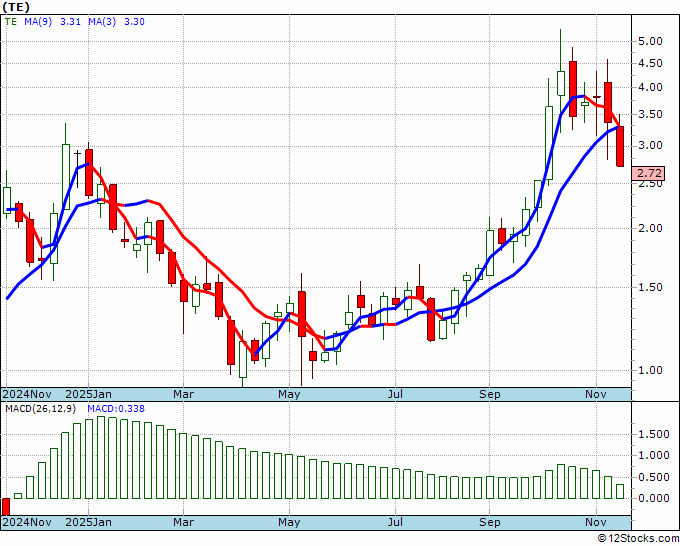Click the 0.000 MACD axis label
The width and height of the screenshot is (680, 546).
(x=654, y=499)
